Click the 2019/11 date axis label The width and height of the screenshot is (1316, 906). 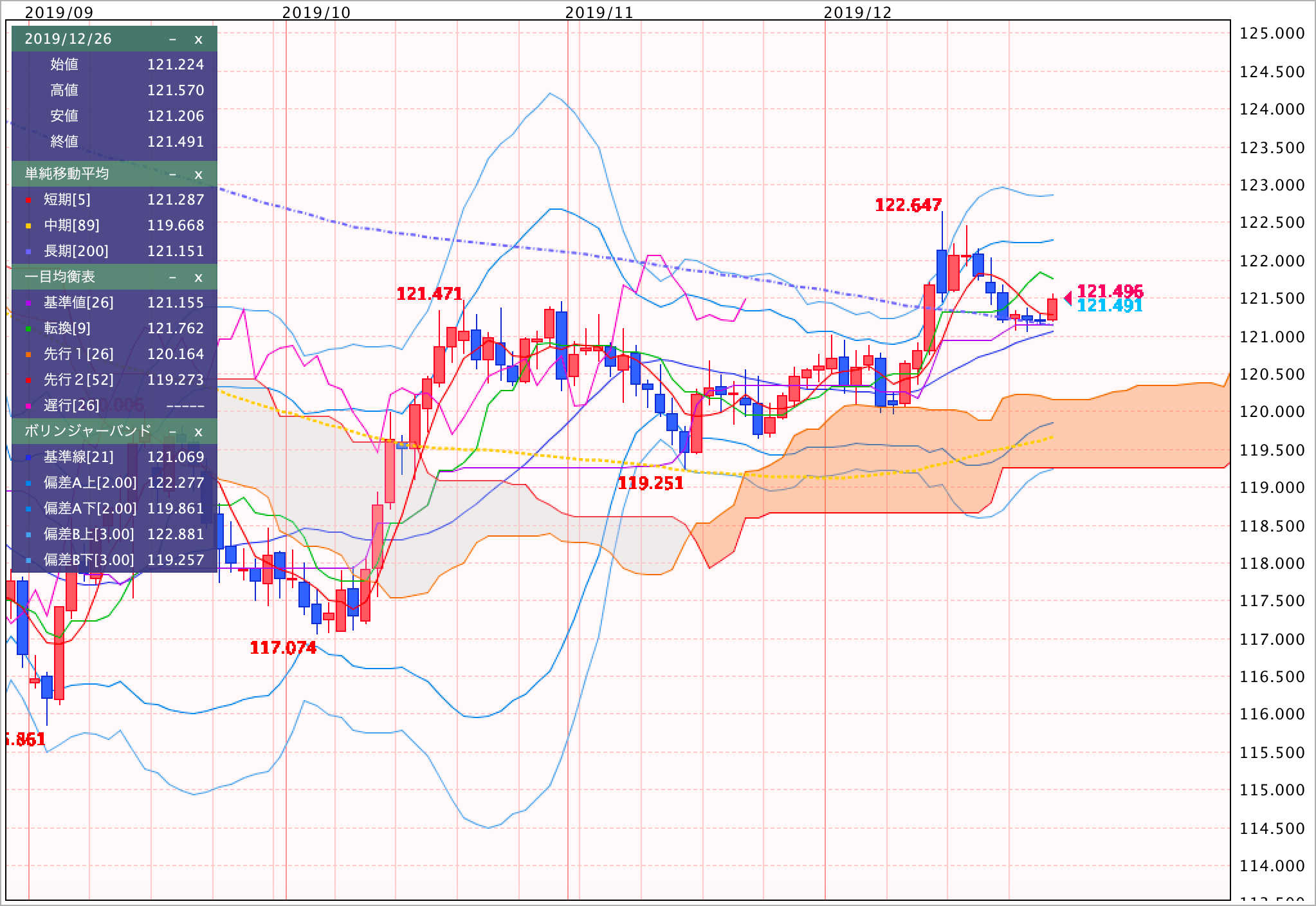point(599,12)
